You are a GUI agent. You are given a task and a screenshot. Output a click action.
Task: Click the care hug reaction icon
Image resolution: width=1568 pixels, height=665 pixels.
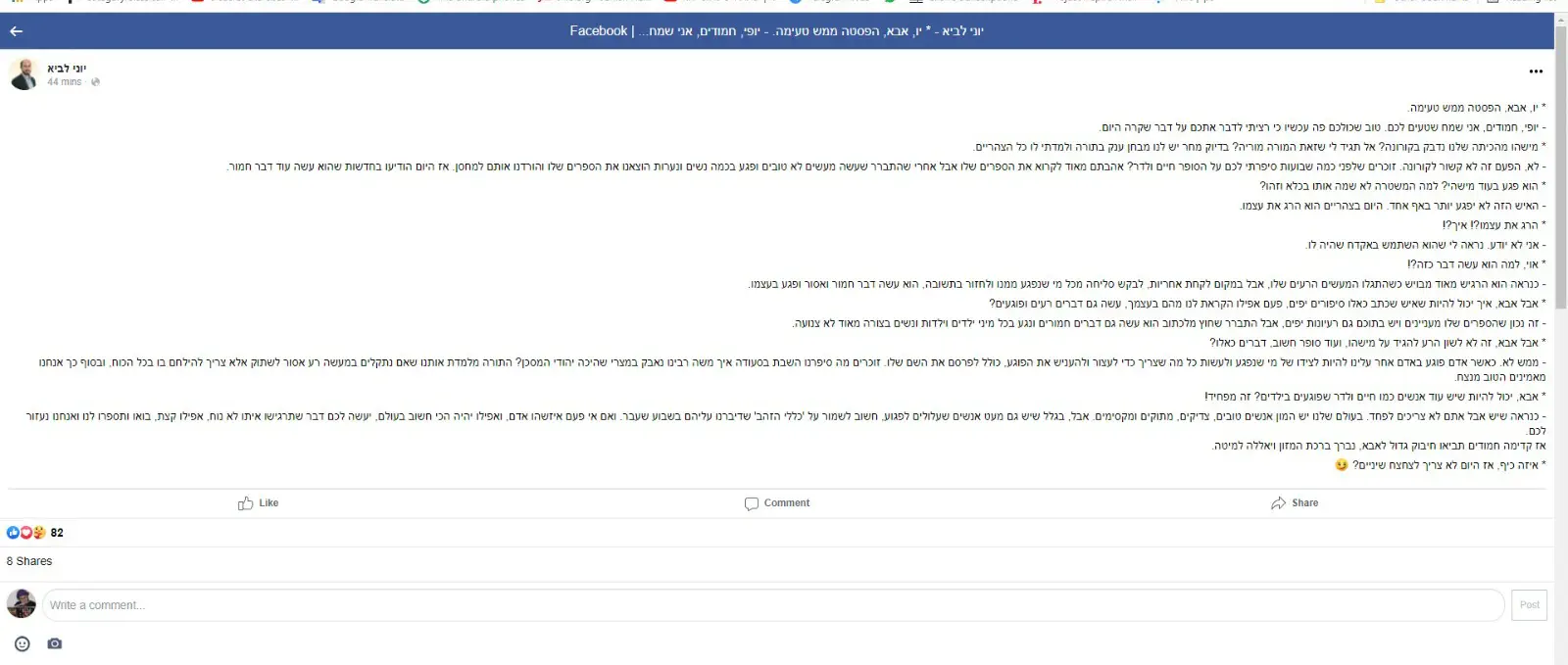pyautogui.click(x=39, y=533)
